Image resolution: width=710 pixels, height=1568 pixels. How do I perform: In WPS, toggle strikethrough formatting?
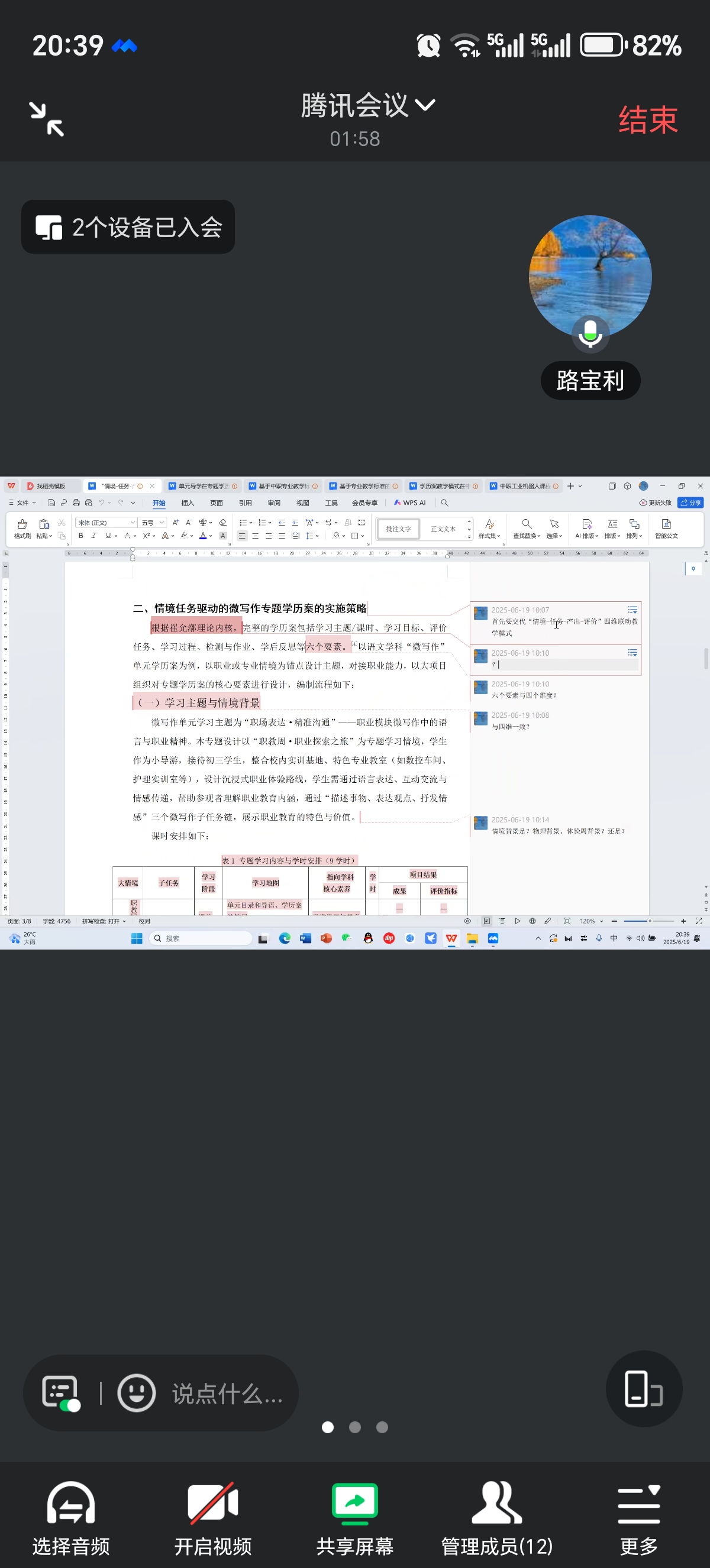click(x=127, y=536)
